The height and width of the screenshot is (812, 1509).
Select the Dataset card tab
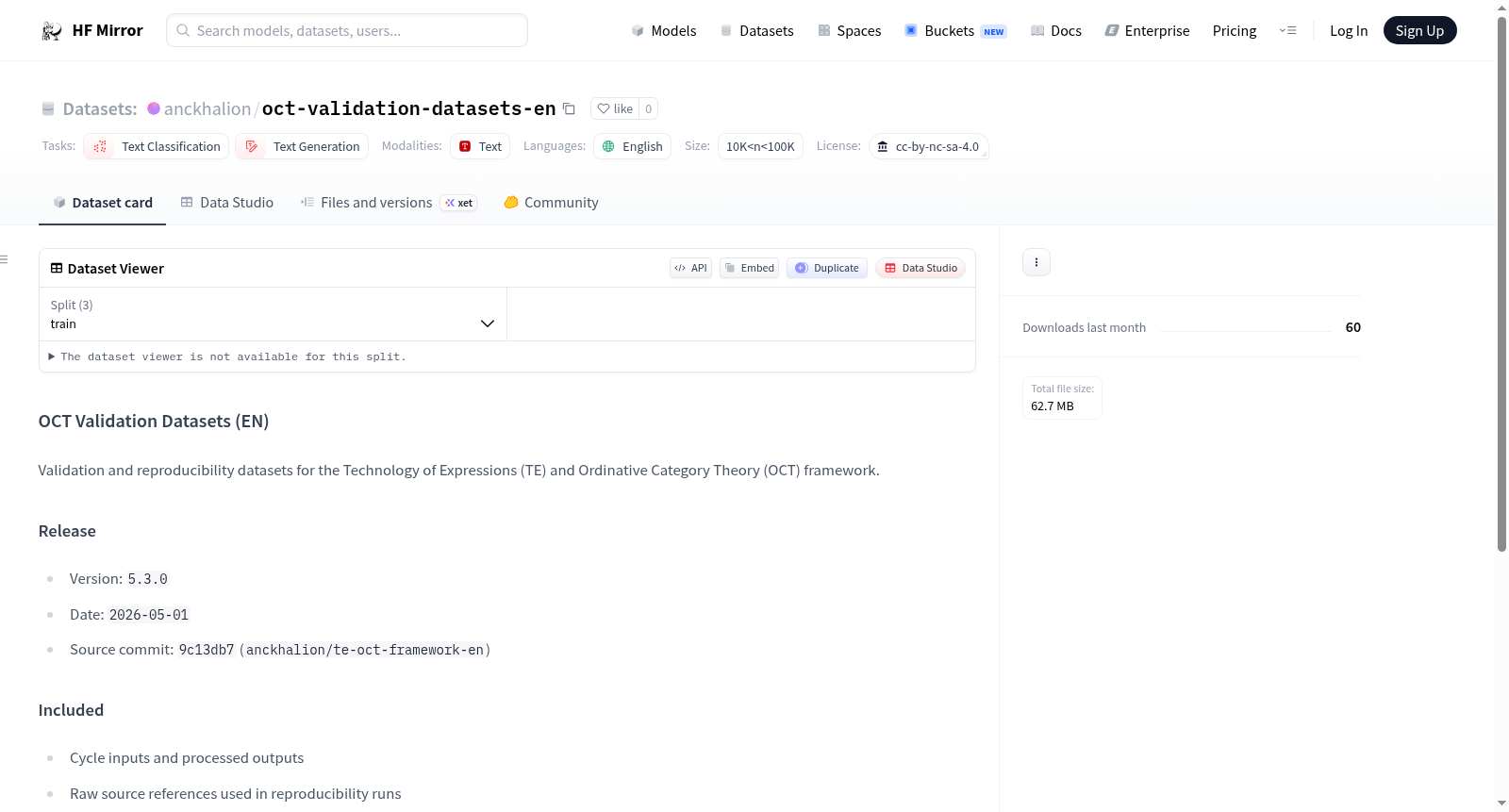click(x=102, y=203)
